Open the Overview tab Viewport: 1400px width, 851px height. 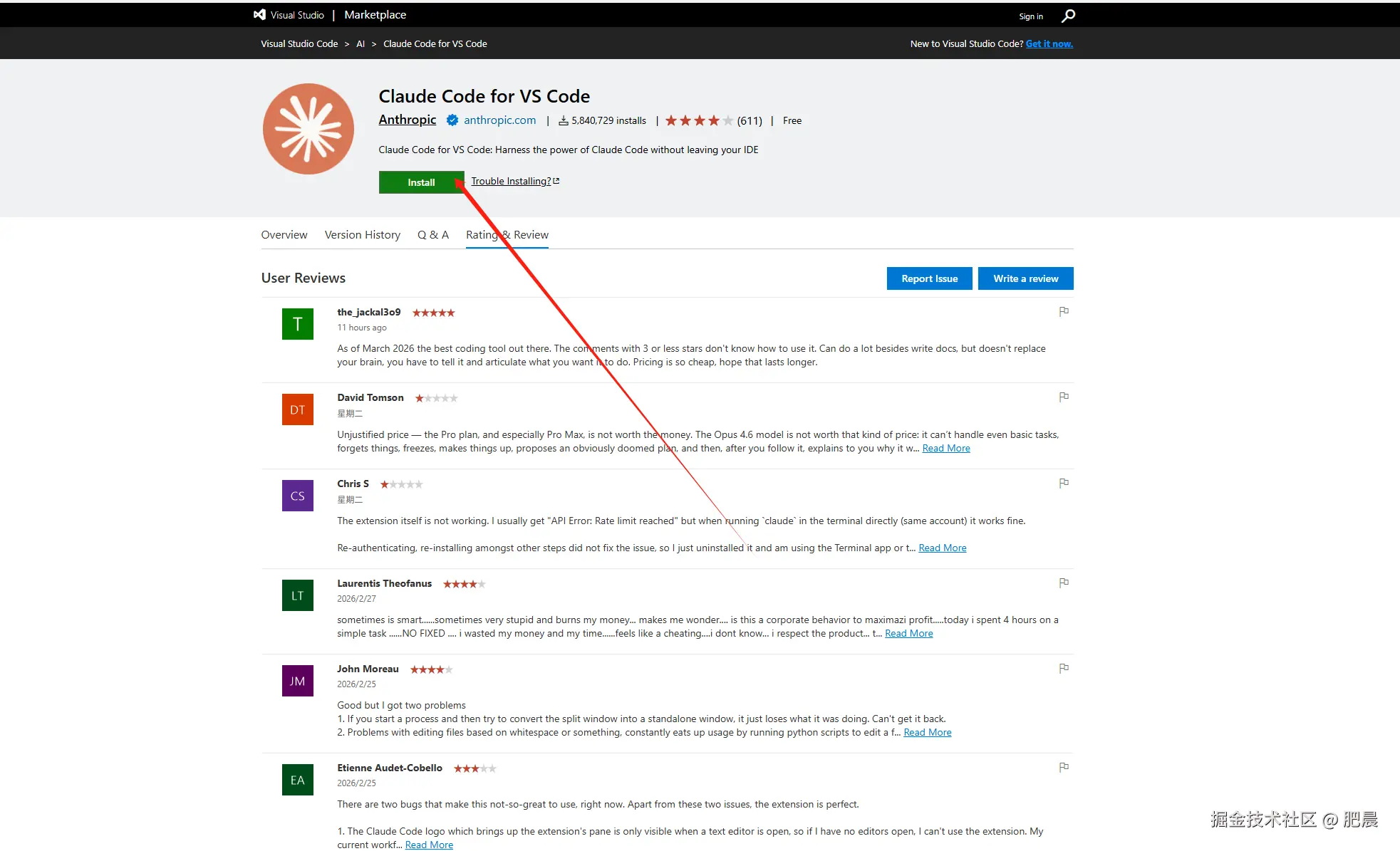(x=284, y=235)
